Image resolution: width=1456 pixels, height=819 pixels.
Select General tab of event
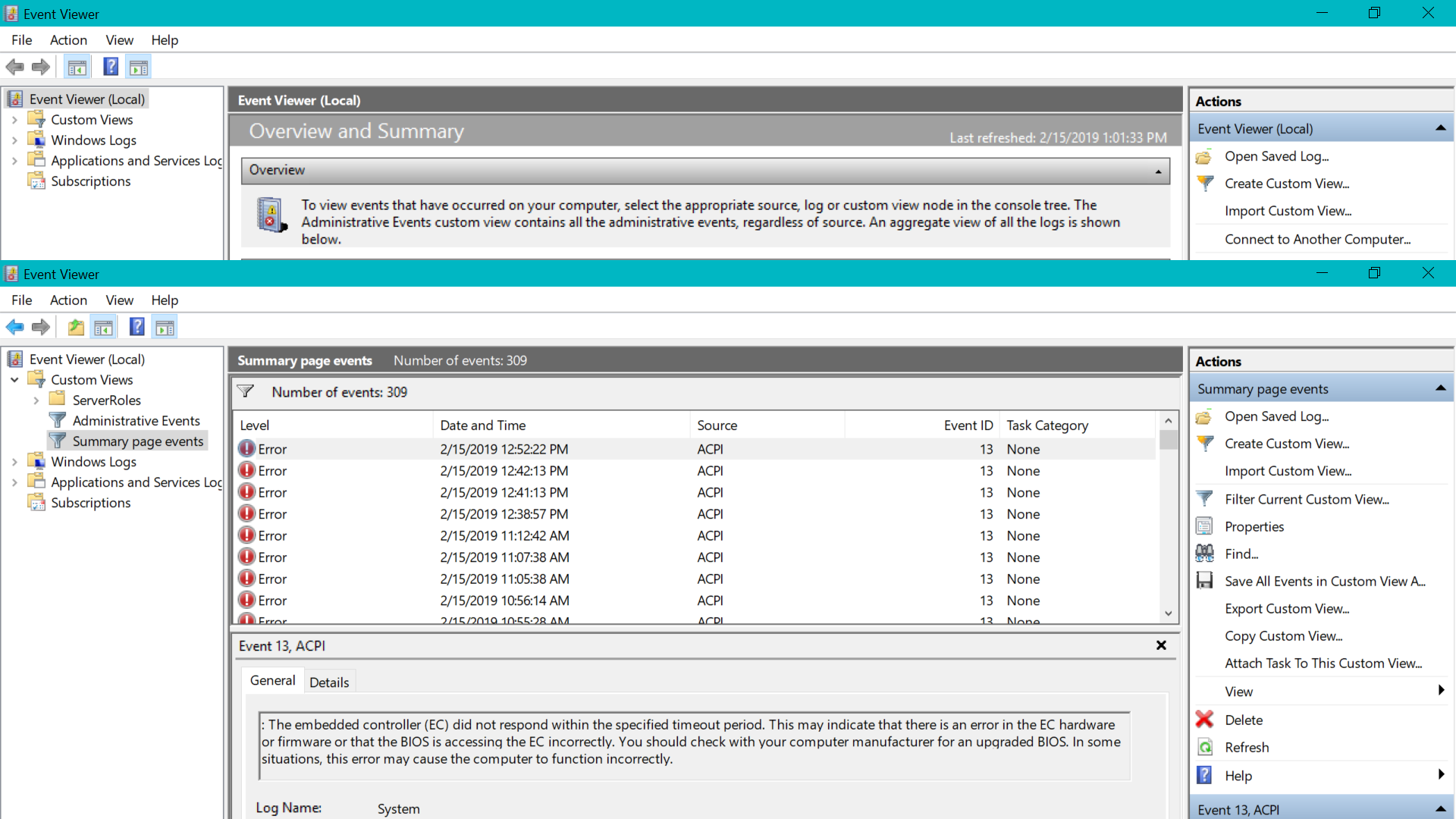(x=272, y=680)
